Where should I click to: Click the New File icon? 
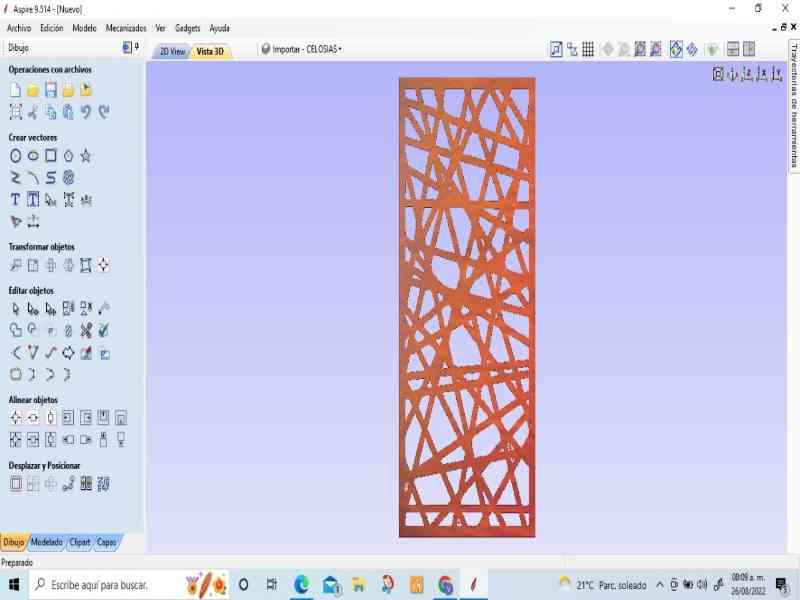16,90
